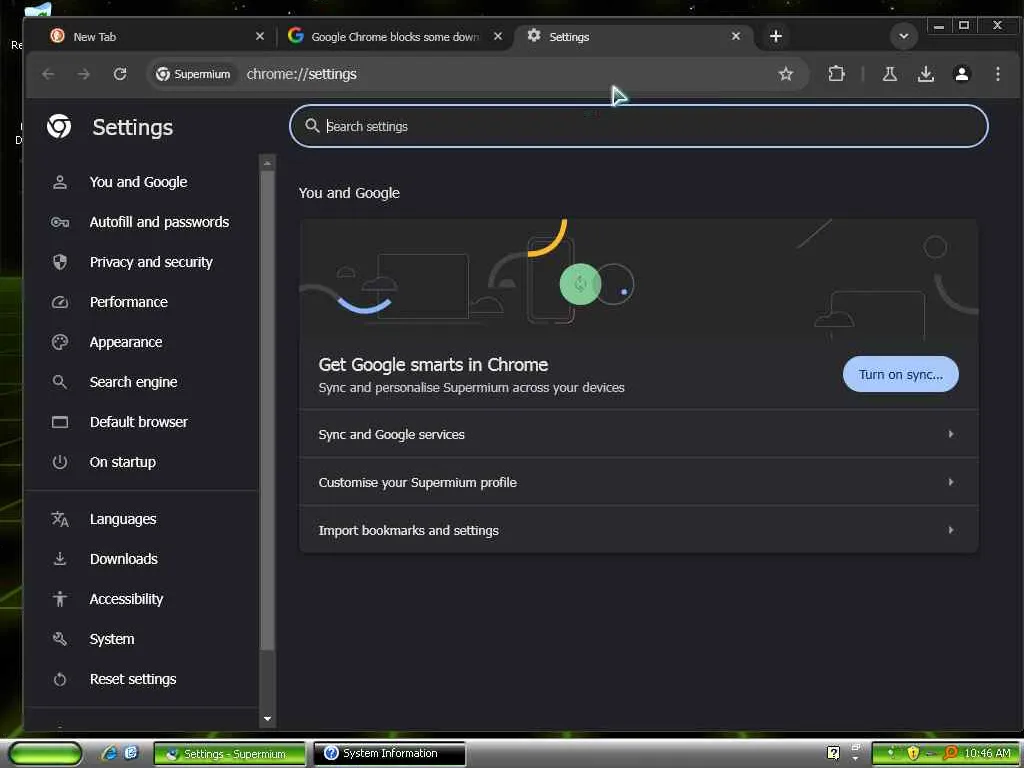Click the sidebar scrollbar thumb
Screen dimensions: 1024x768
pyautogui.click(x=267, y=410)
